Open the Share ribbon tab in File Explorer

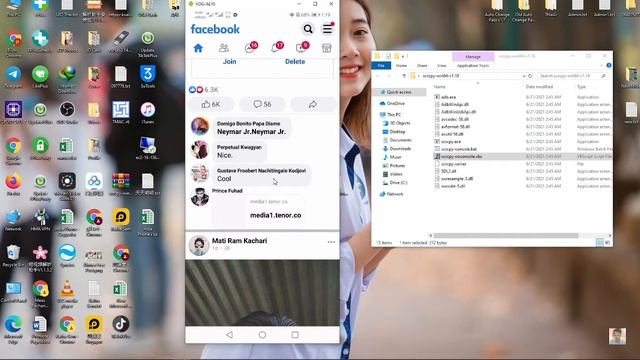click(422, 66)
